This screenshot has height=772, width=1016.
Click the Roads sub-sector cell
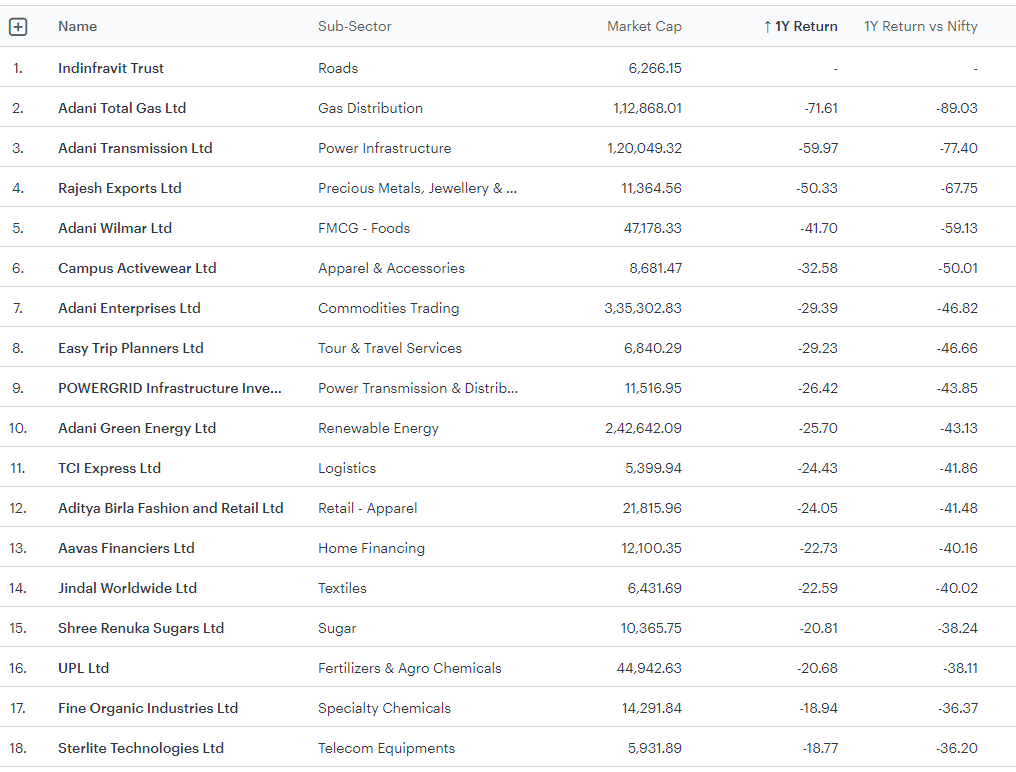click(x=338, y=68)
